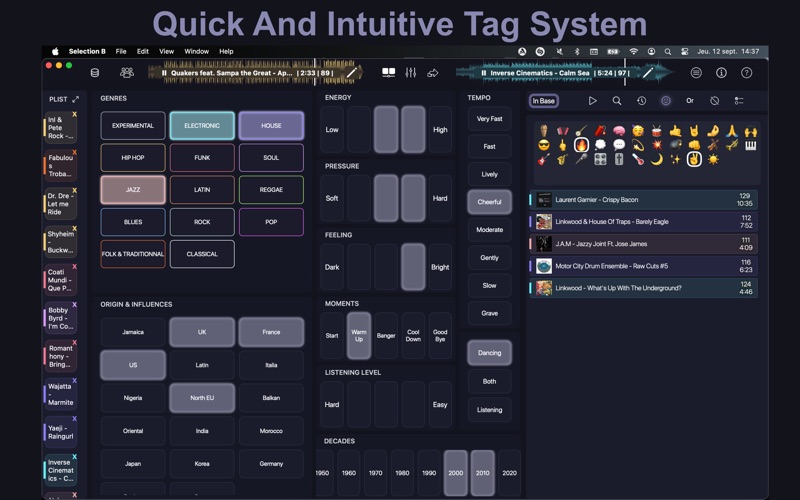Open the Window menu

click(x=196, y=51)
